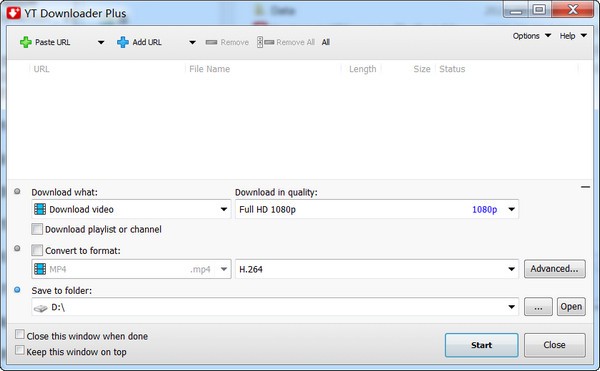Open the MP4 format dropdown
The width and height of the screenshot is (600, 371).
[224, 269]
